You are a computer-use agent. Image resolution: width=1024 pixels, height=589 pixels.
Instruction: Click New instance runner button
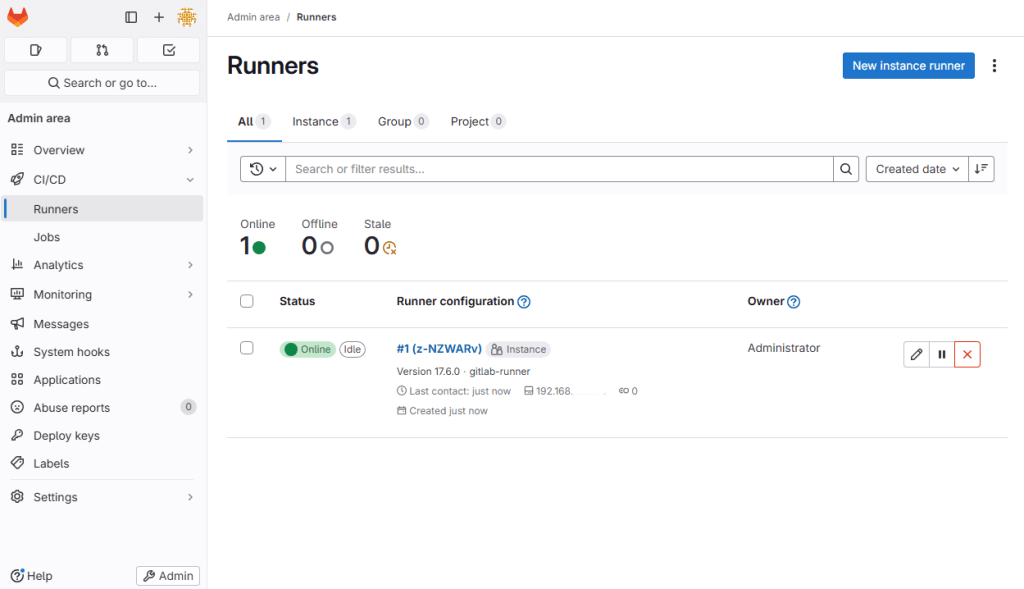click(x=908, y=66)
